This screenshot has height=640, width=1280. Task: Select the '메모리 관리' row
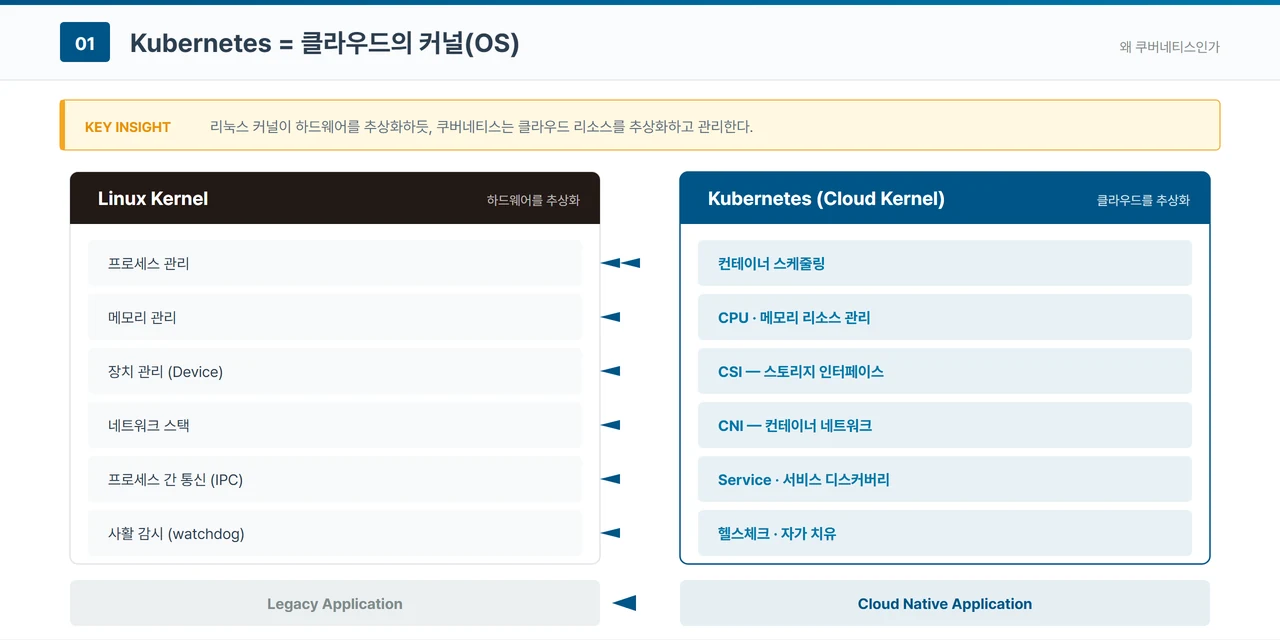pyautogui.click(x=335, y=317)
